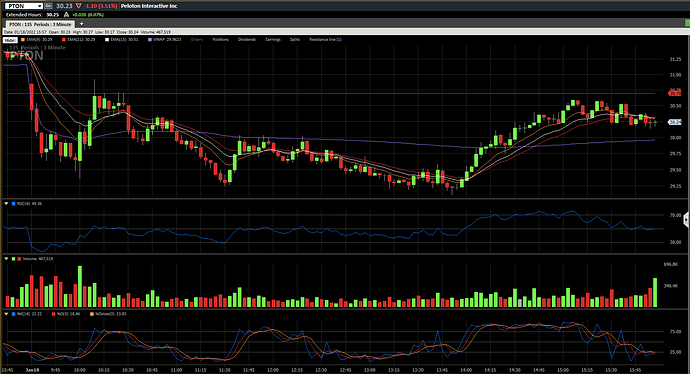
Task: Click the Hide button on the legend bar
Action: [10, 40]
